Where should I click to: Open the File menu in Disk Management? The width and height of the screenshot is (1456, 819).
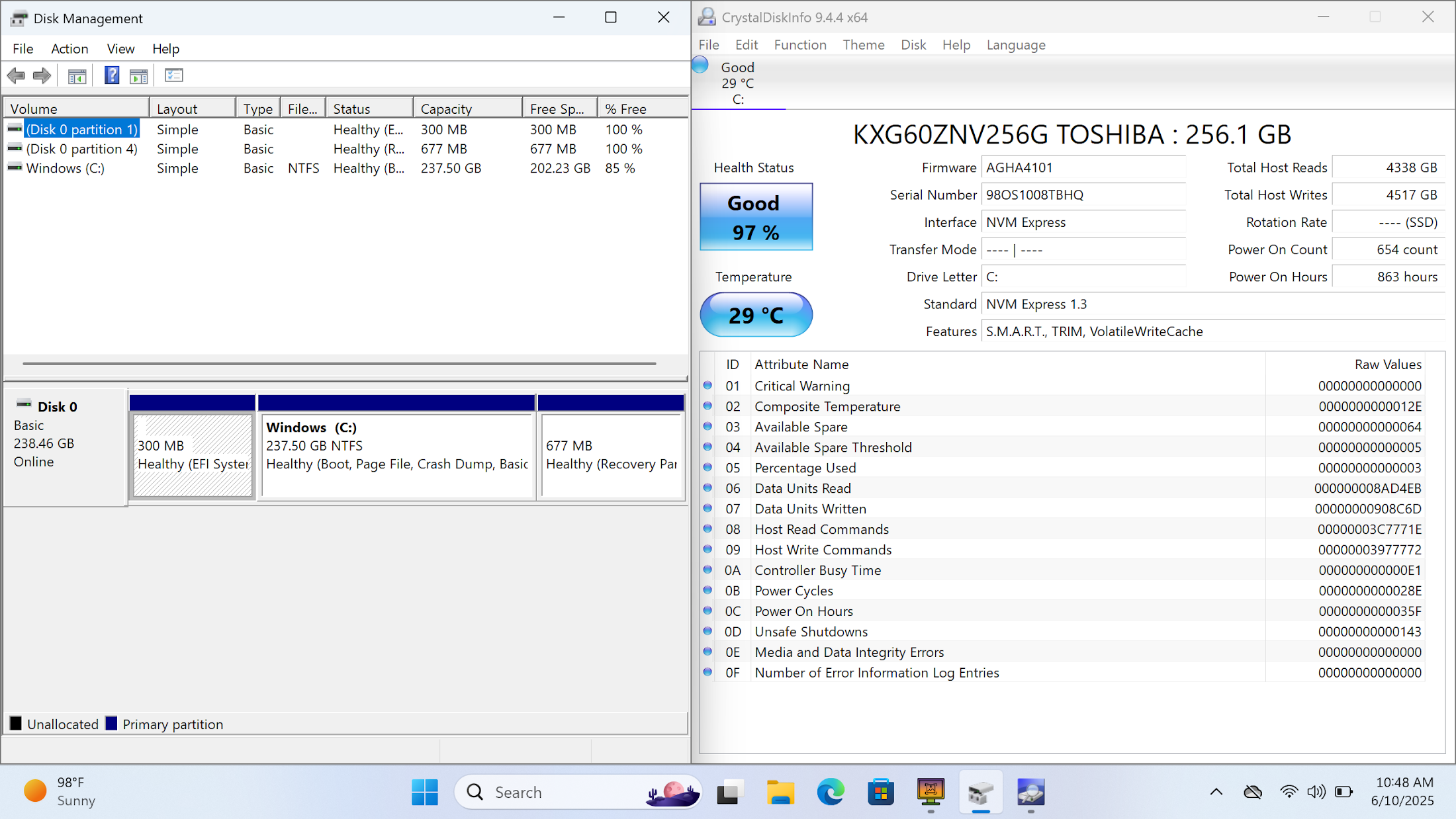pyautogui.click(x=23, y=48)
